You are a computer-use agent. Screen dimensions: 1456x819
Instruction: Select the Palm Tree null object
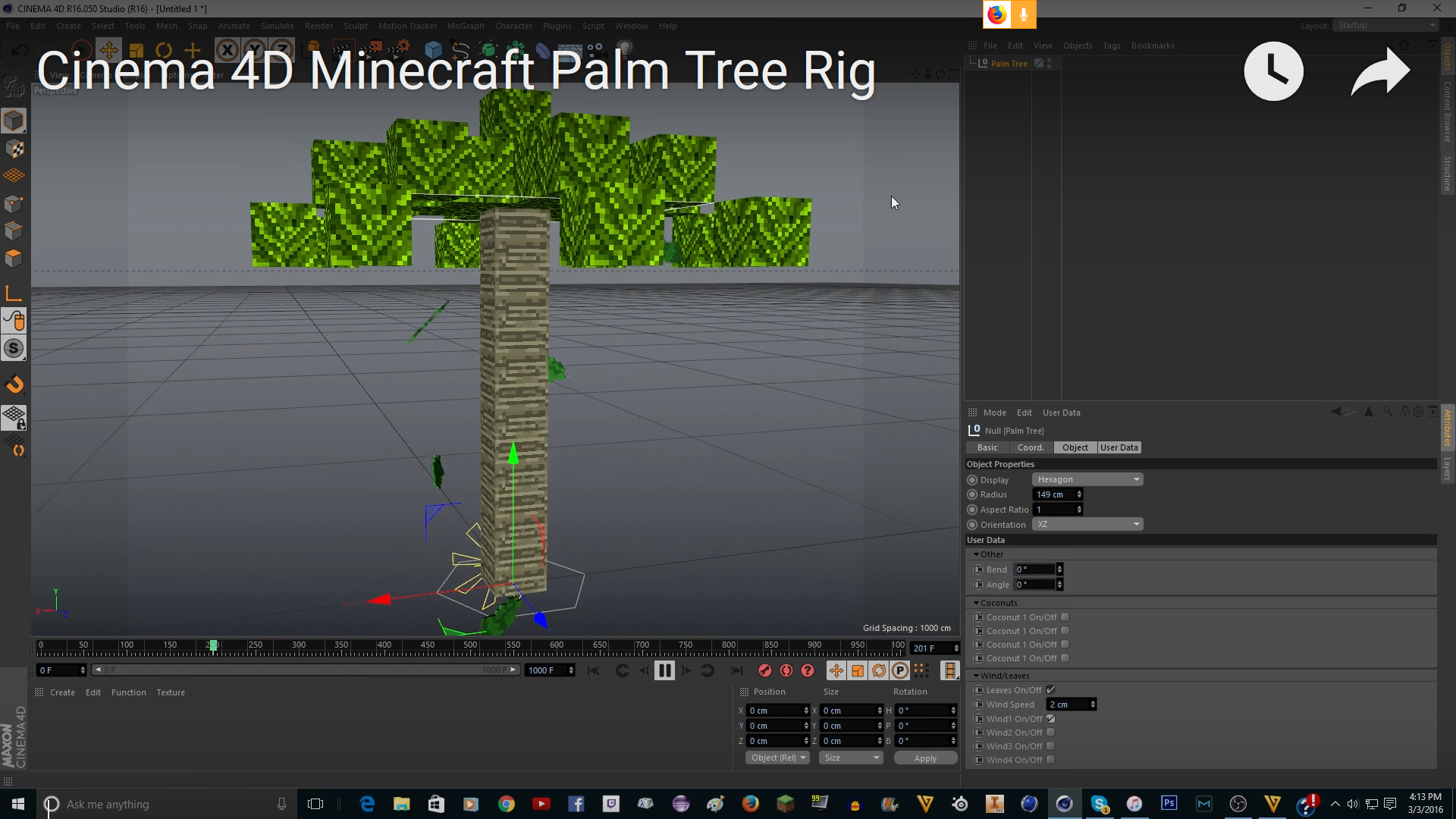pos(1009,64)
